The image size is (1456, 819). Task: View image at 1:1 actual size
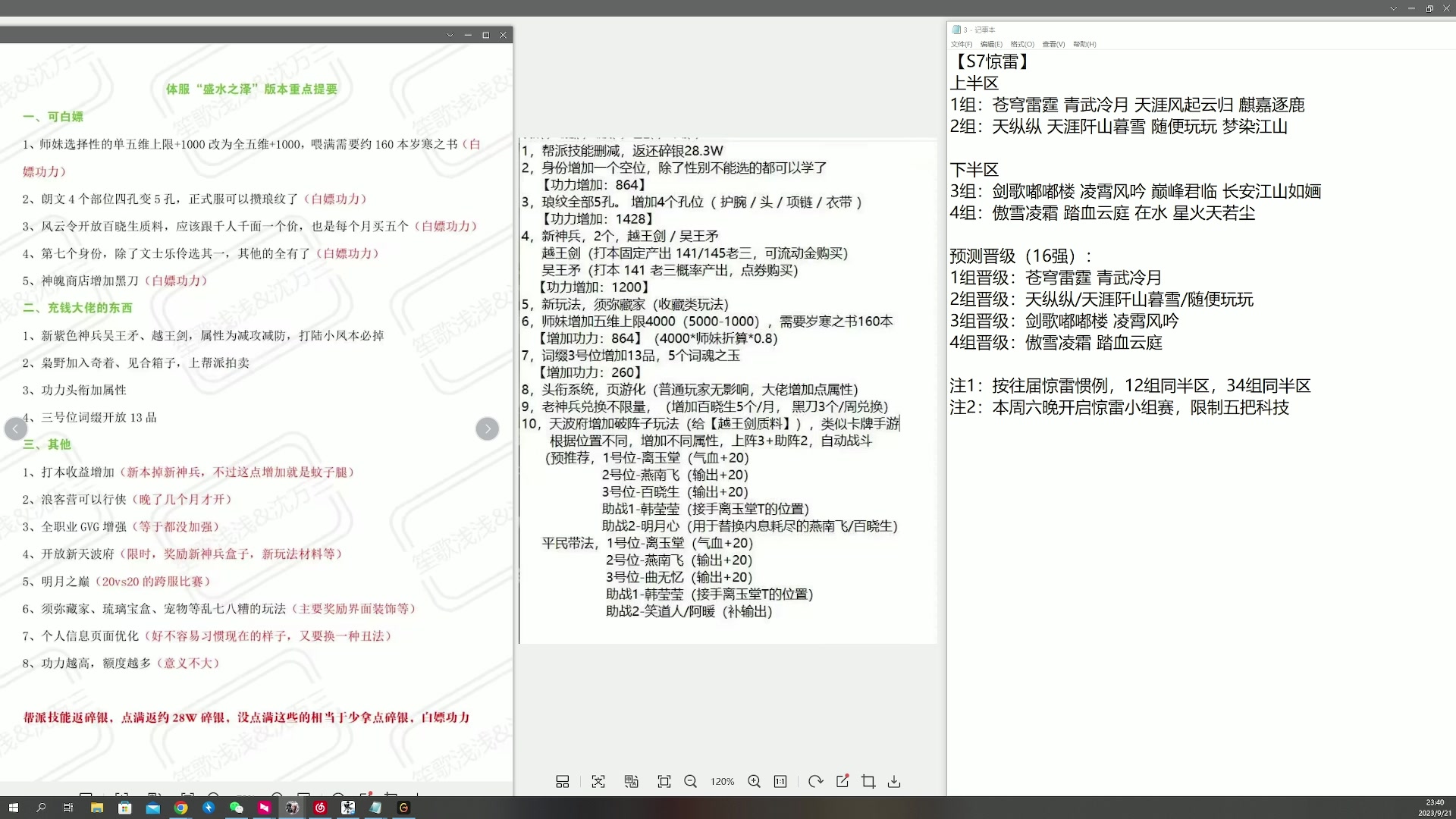click(780, 781)
